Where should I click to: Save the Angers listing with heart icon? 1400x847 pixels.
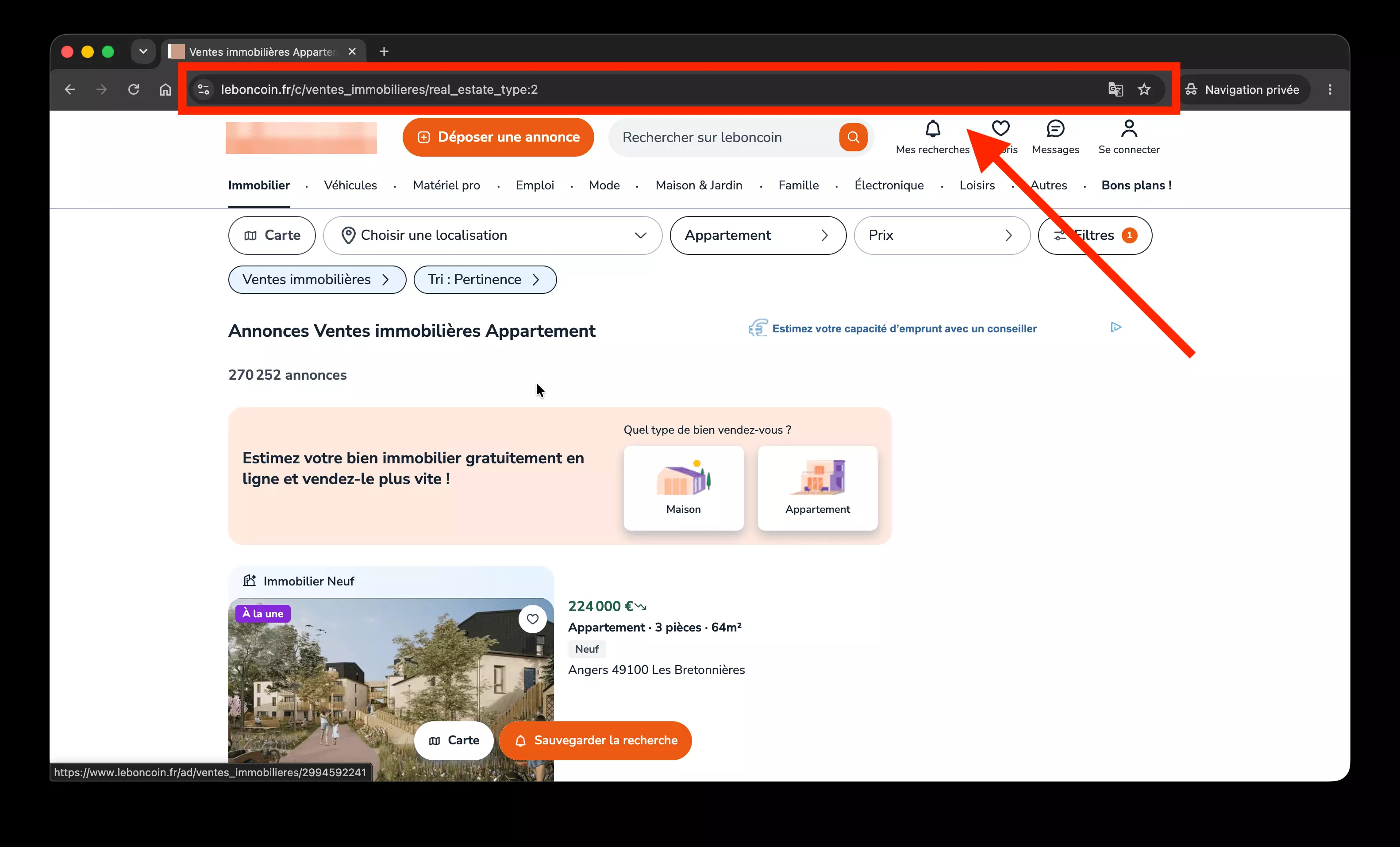coord(532,619)
